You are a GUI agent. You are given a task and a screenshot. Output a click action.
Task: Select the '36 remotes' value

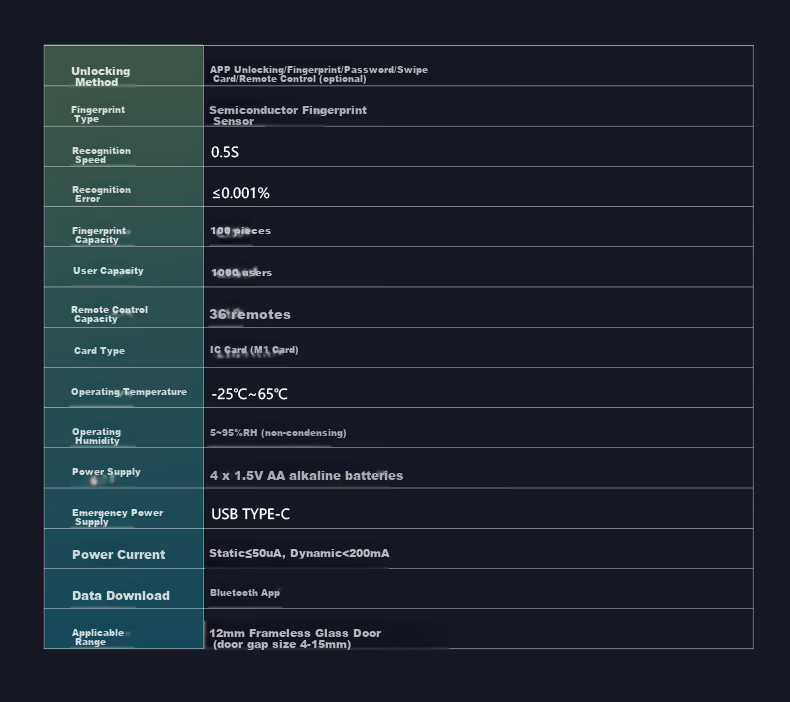250,314
